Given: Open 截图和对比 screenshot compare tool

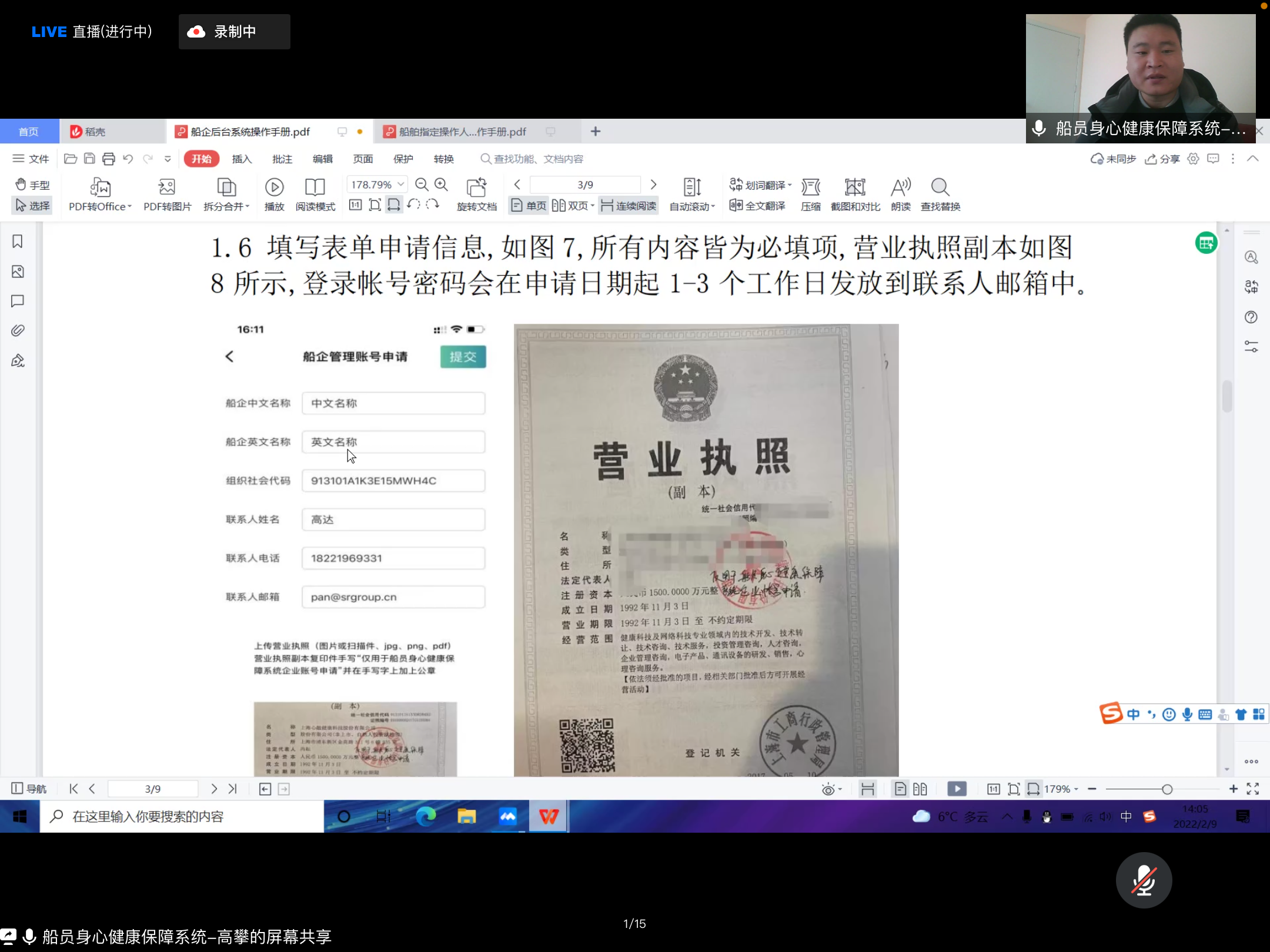Looking at the screenshot, I should click(855, 195).
